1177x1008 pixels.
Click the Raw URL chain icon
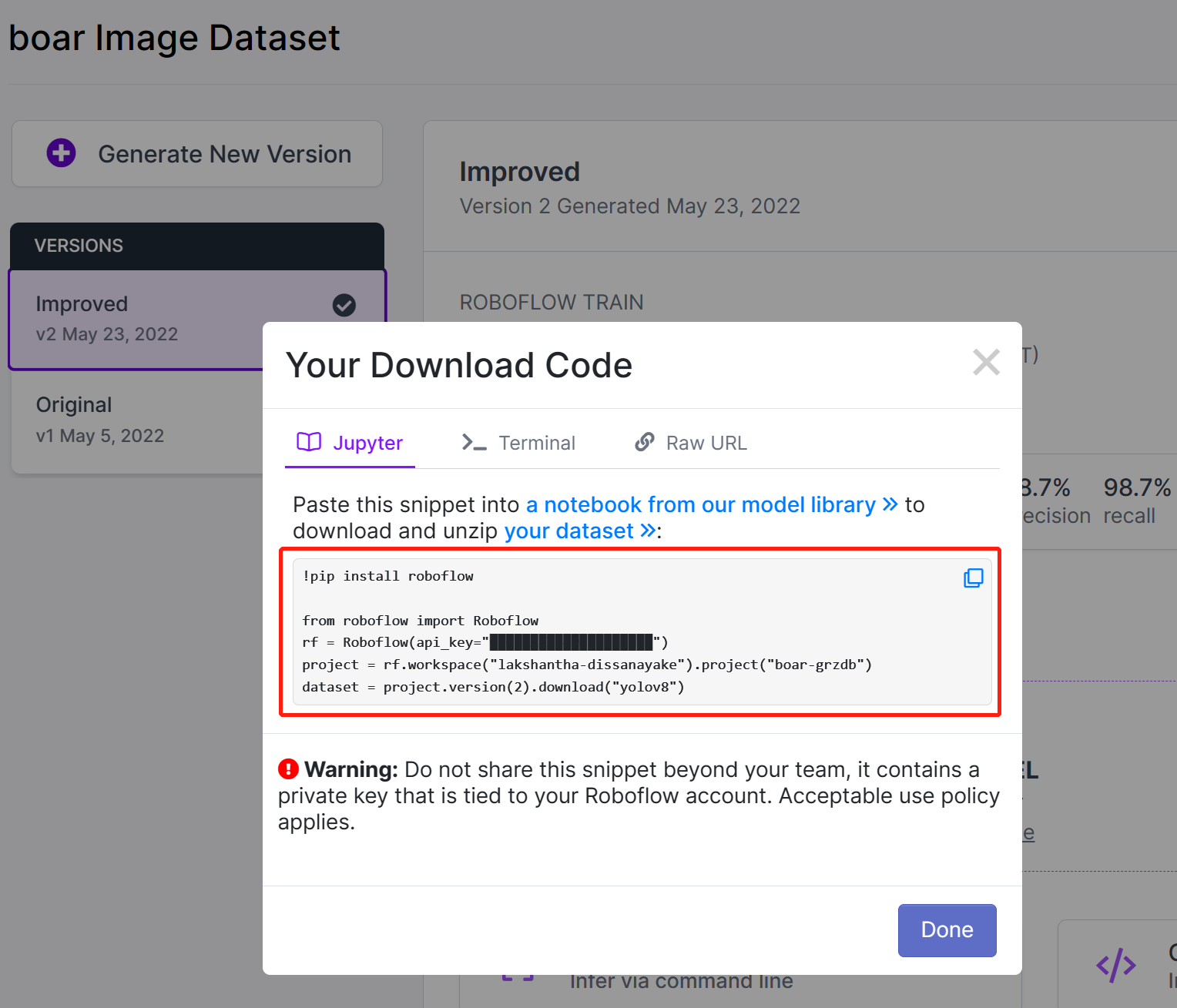pyautogui.click(x=645, y=442)
